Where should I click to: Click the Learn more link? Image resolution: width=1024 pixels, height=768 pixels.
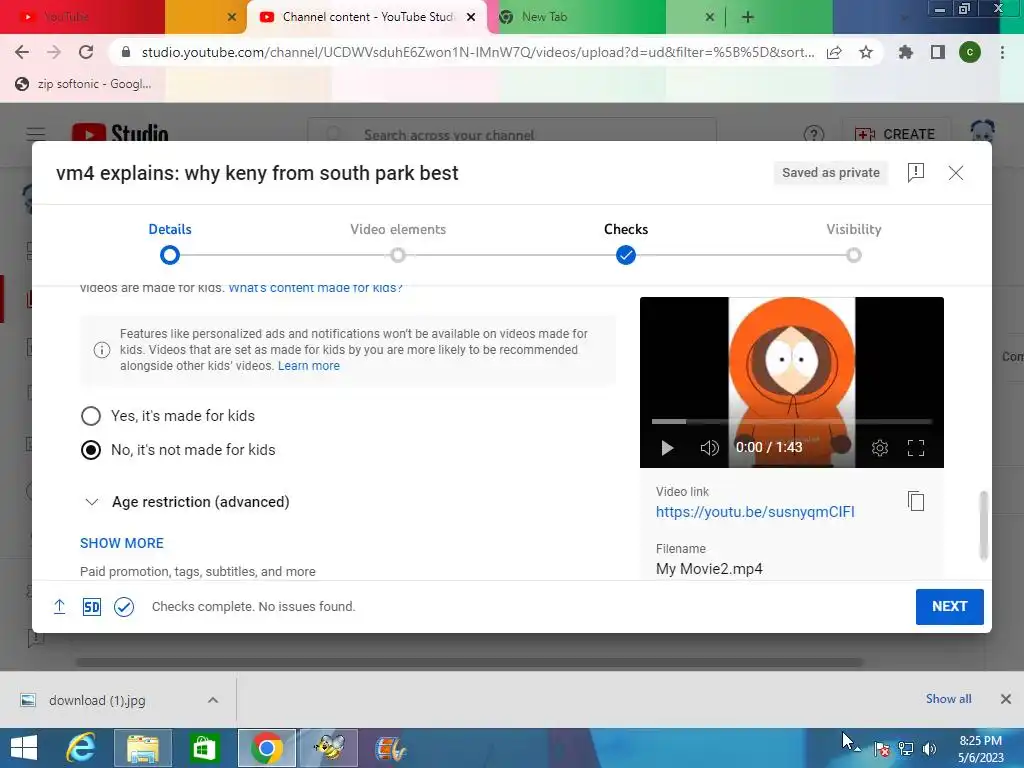[x=309, y=366]
